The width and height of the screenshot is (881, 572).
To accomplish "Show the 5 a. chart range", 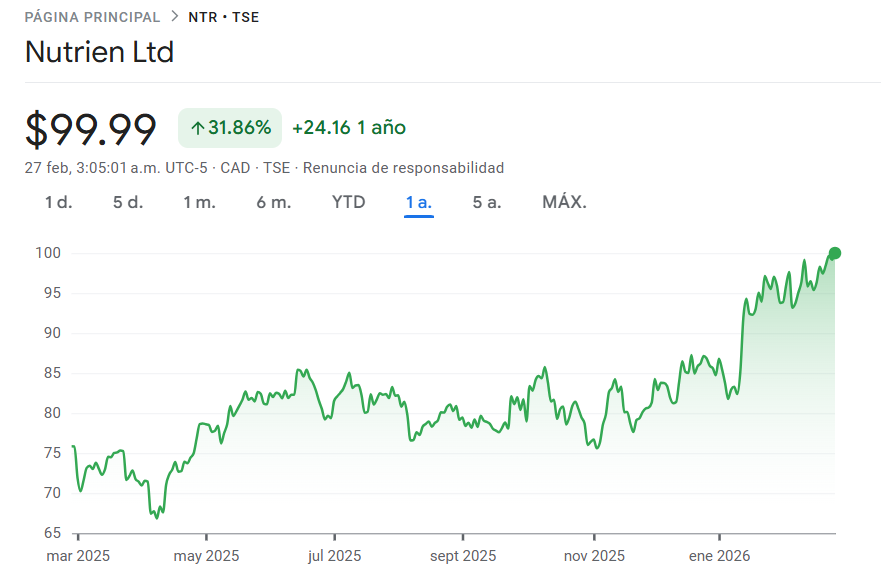I will pyautogui.click(x=487, y=202).
